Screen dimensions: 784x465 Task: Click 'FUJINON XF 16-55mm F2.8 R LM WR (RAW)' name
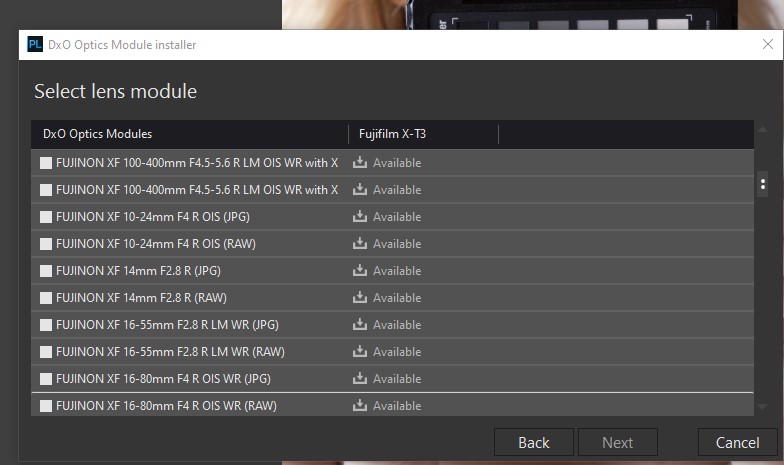click(170, 352)
